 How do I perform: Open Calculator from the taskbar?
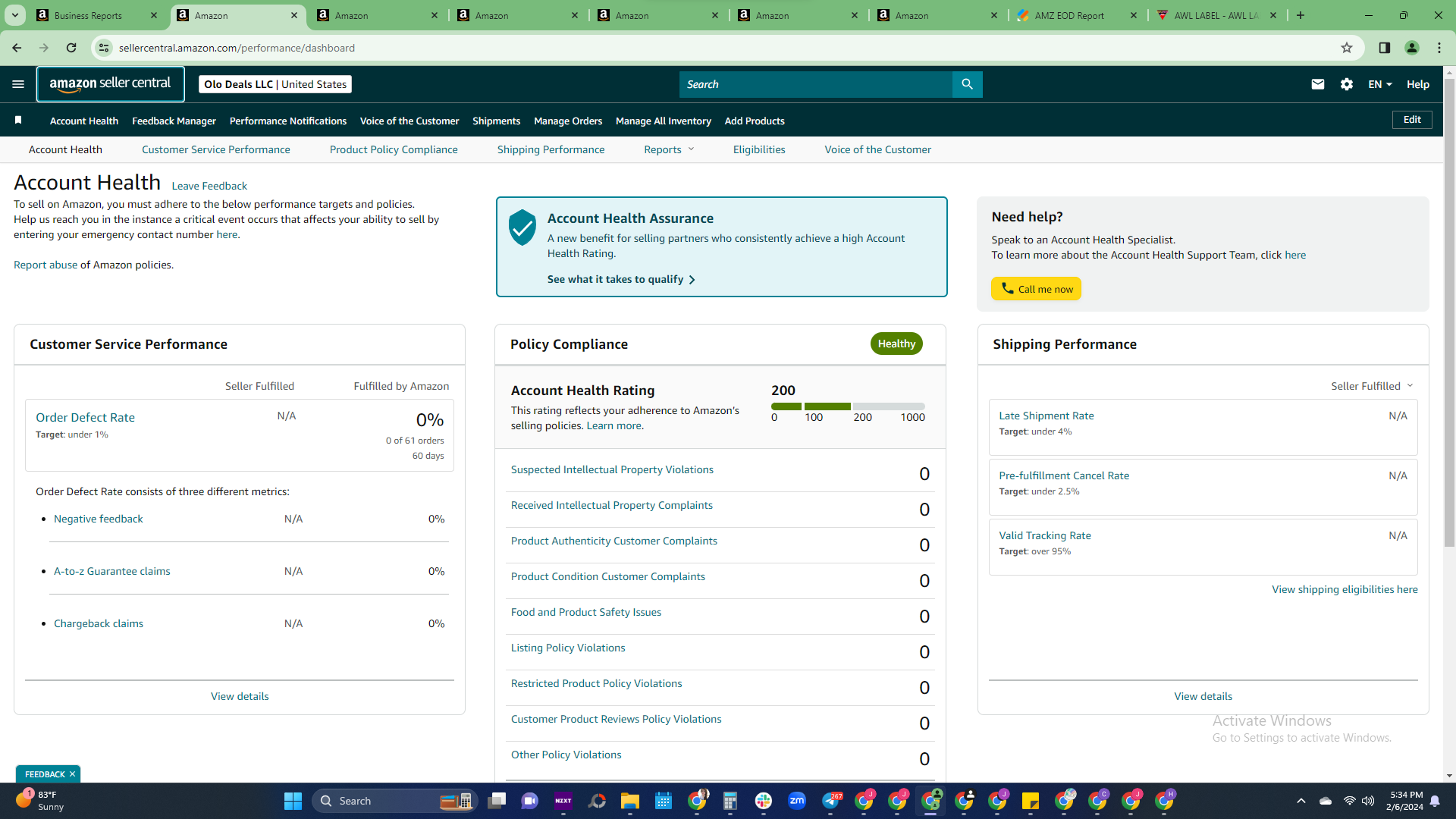point(730,801)
